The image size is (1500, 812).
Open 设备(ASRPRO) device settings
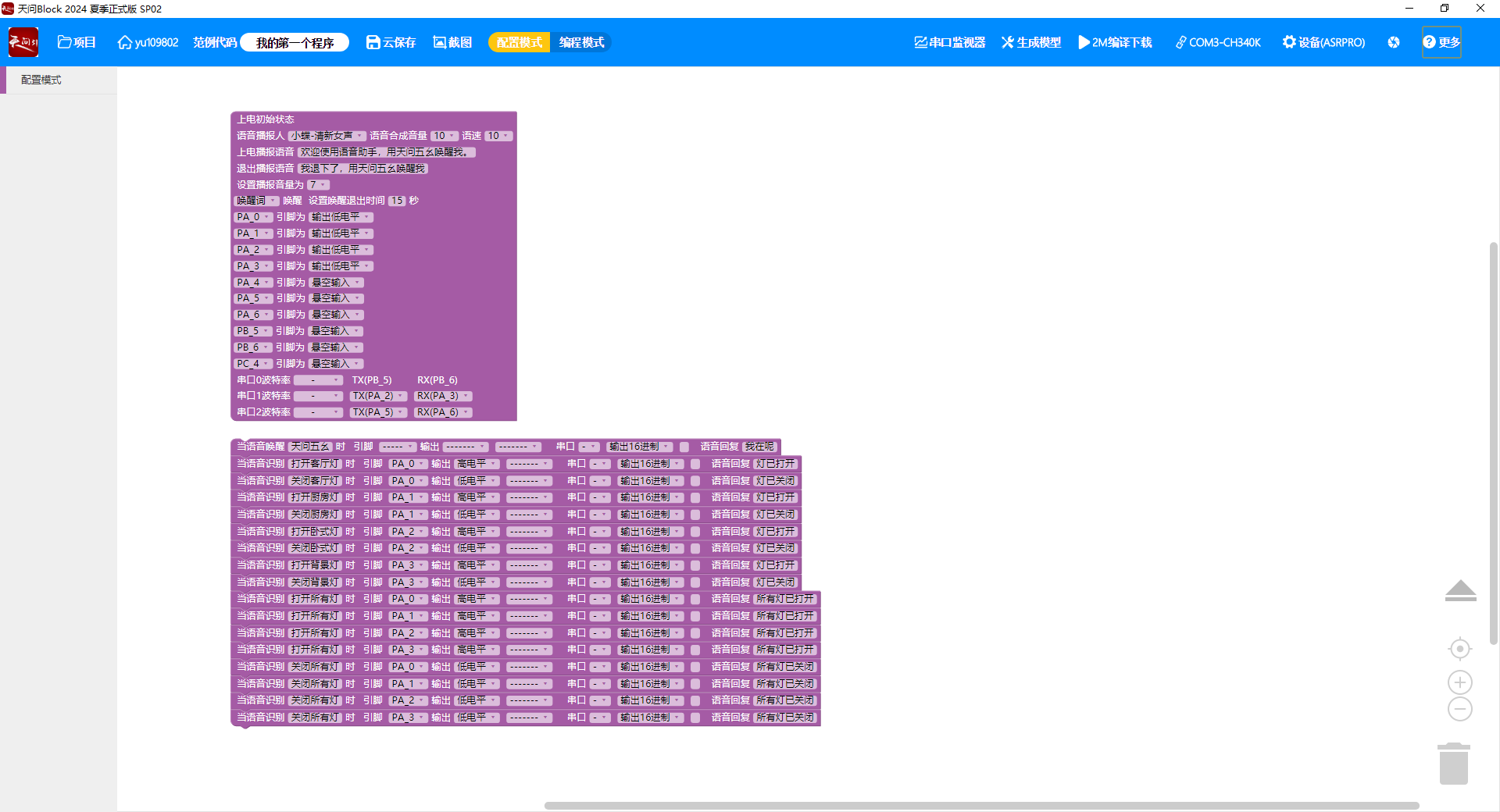coord(1323,42)
